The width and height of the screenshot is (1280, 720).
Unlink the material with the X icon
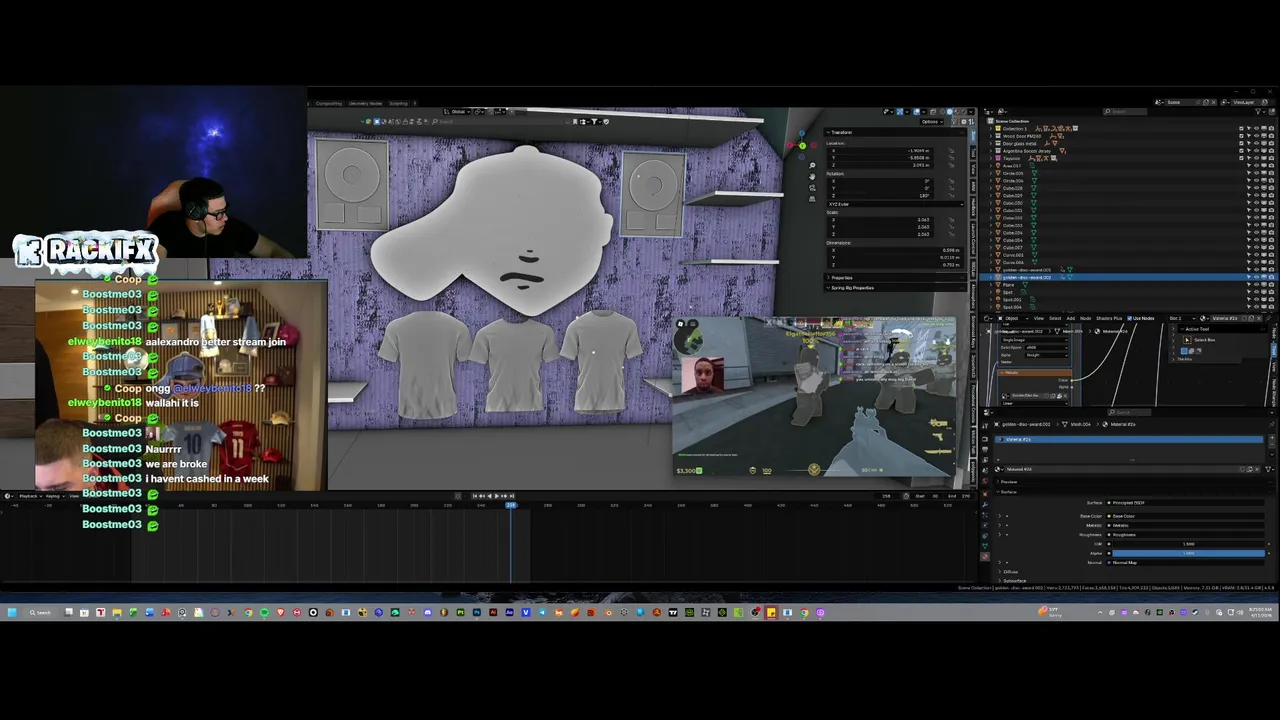pos(1257,469)
